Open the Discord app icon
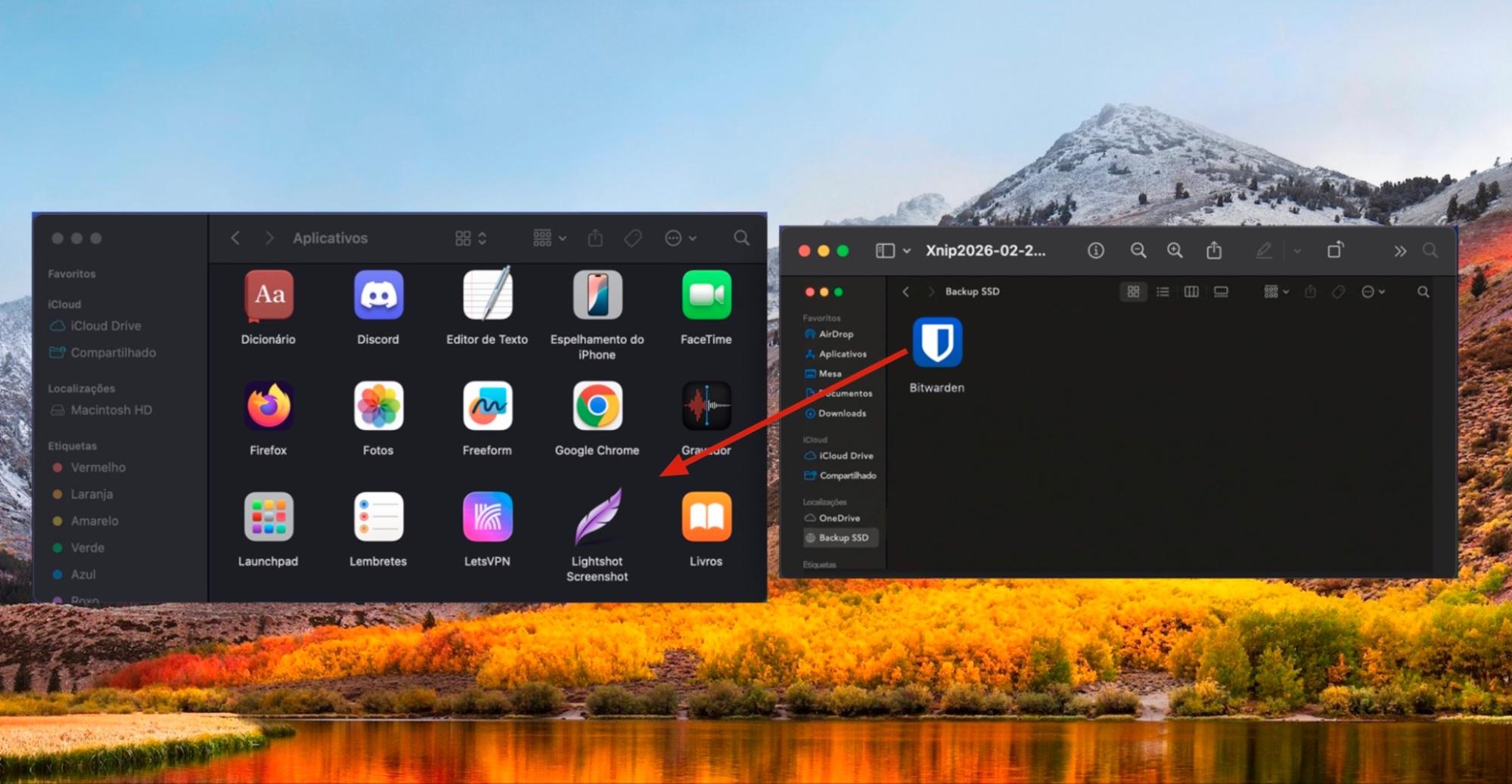The image size is (1512, 784). (x=377, y=295)
